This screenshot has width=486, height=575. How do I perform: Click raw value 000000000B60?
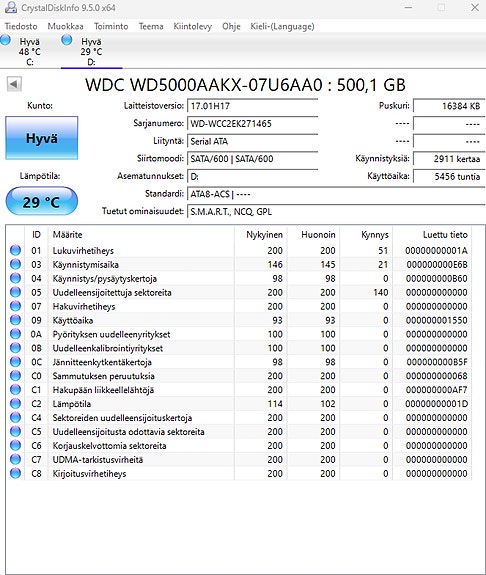[x=436, y=278]
